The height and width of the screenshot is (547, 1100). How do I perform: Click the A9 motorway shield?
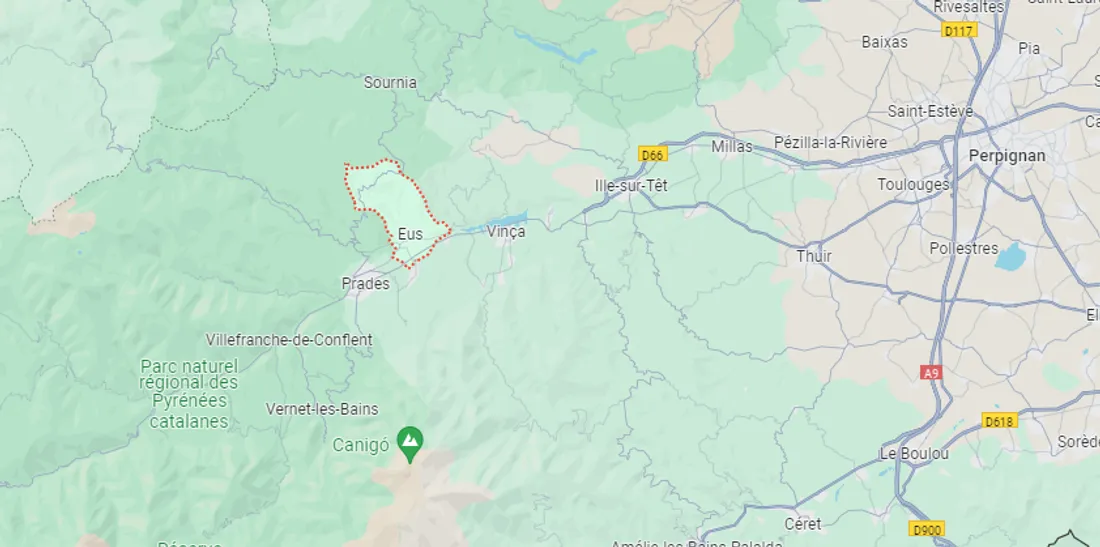(x=931, y=372)
